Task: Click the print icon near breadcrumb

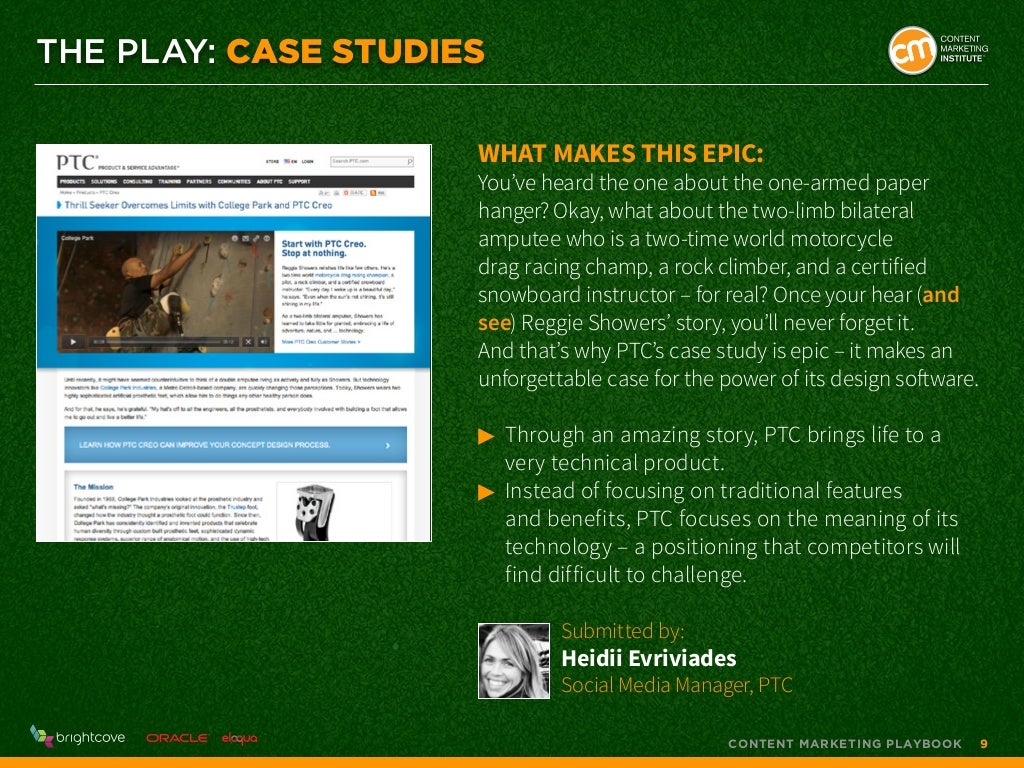Action: click(336, 193)
